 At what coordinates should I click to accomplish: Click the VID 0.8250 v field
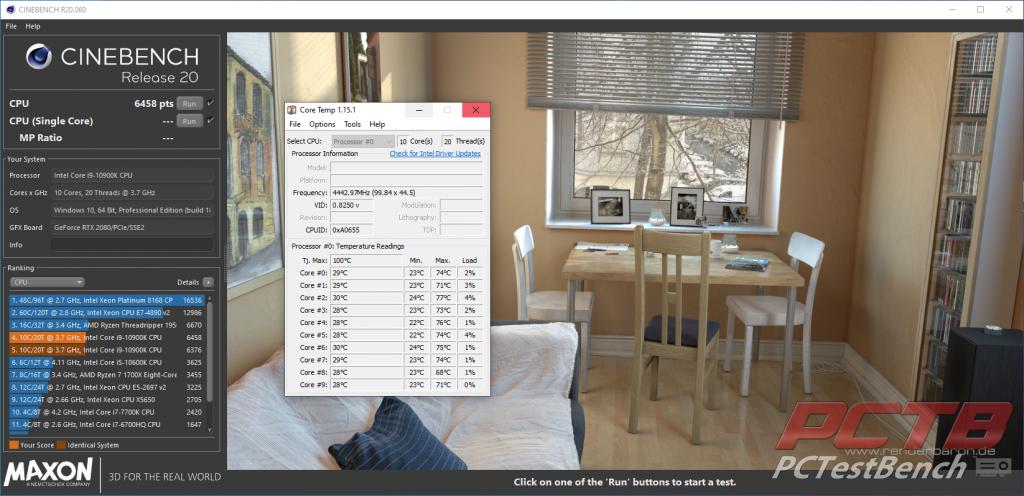pyautogui.click(x=352, y=205)
